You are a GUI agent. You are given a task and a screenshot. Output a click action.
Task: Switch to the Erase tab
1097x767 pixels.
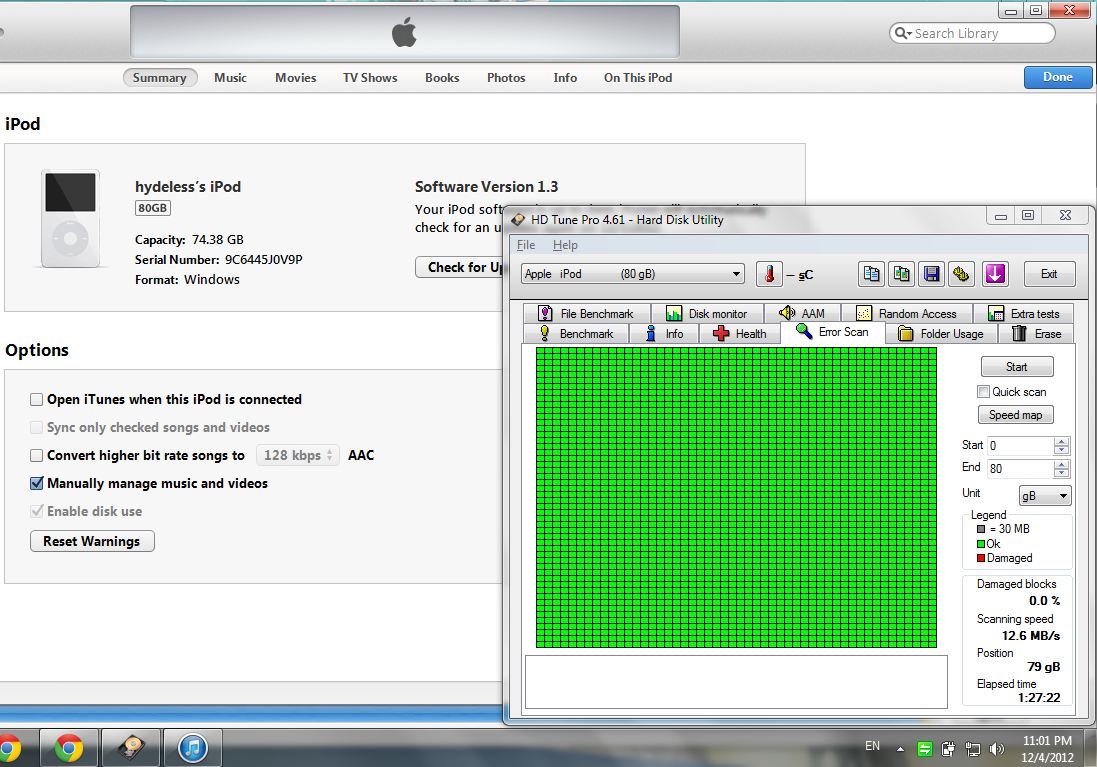pos(1036,334)
